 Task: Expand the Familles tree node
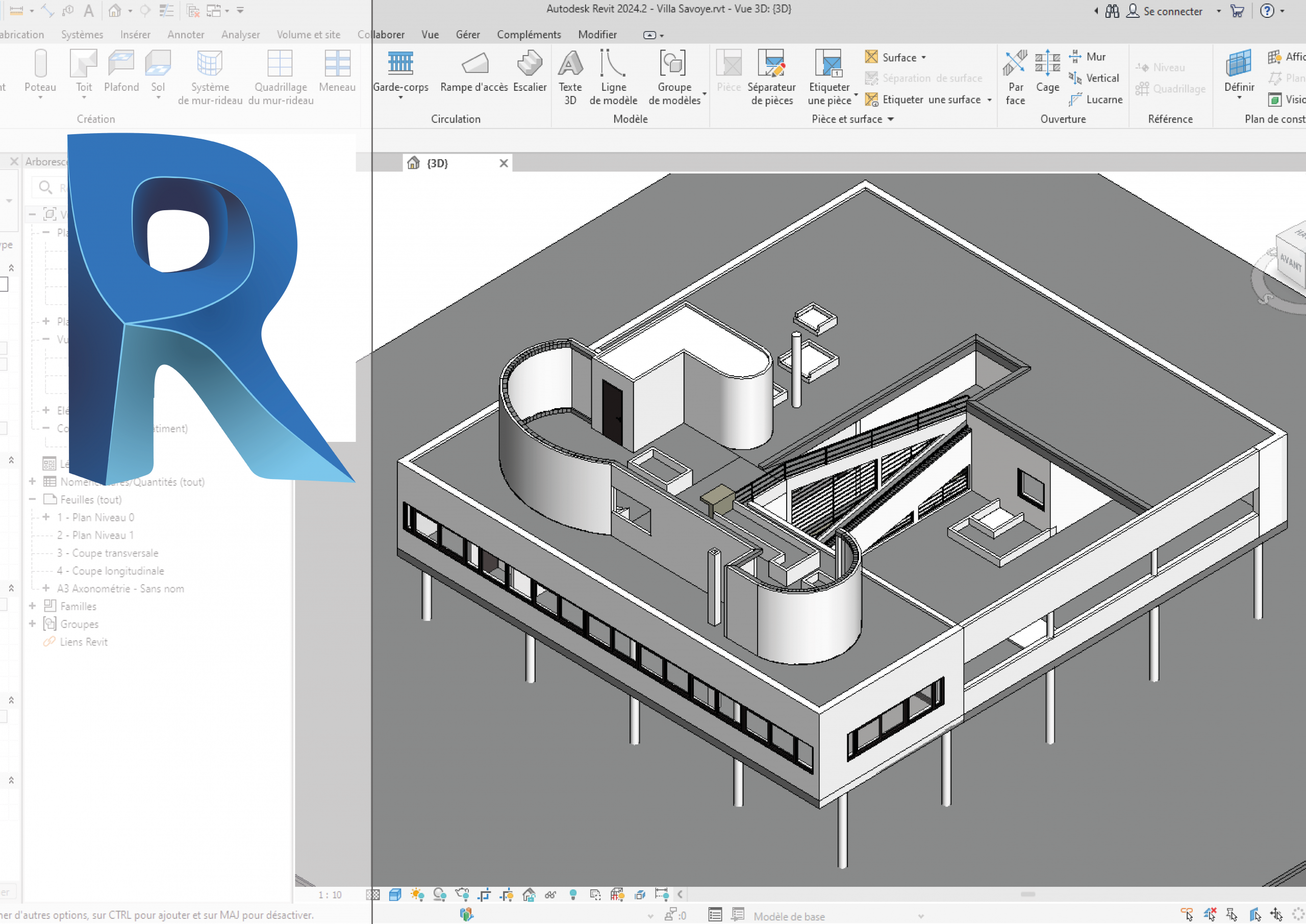[33, 606]
